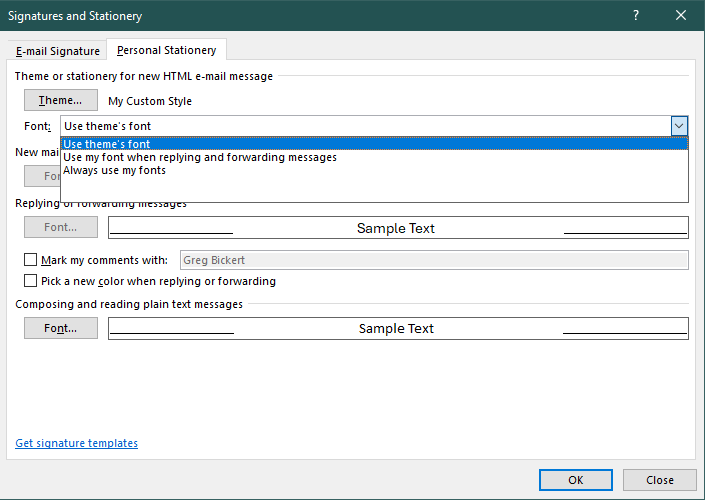Viewport: 705px width, 500px height.
Task: Click "Composing and reading plain text messages" heading
Action: [x=129, y=304]
